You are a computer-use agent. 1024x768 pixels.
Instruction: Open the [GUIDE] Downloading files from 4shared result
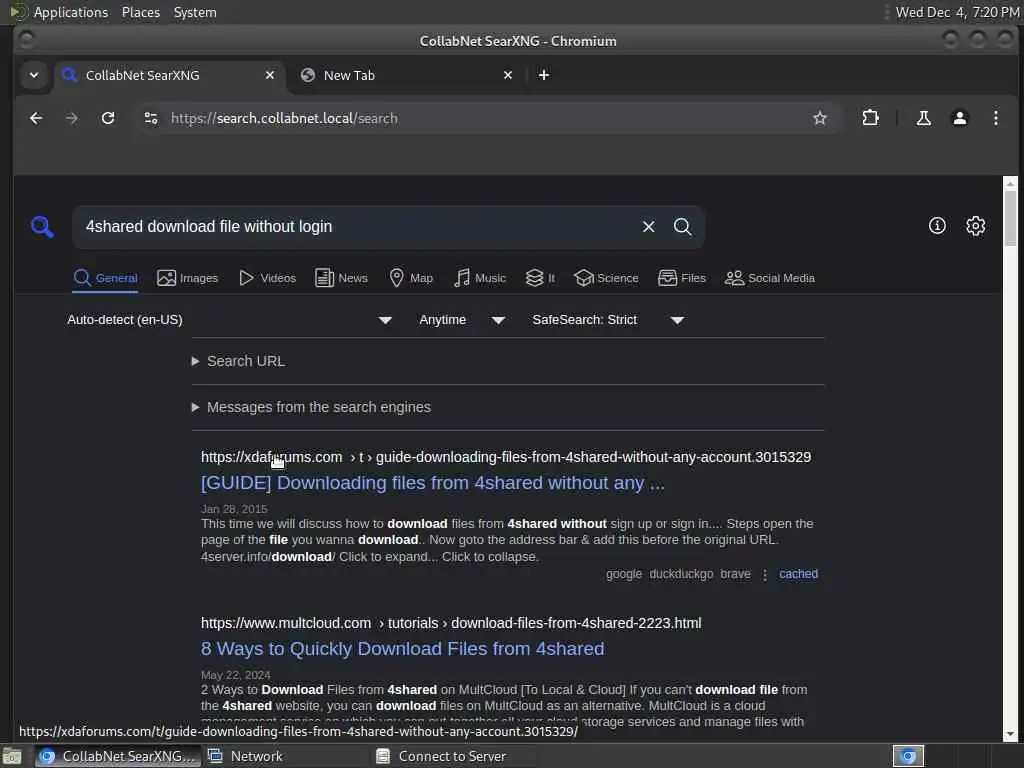(x=432, y=483)
